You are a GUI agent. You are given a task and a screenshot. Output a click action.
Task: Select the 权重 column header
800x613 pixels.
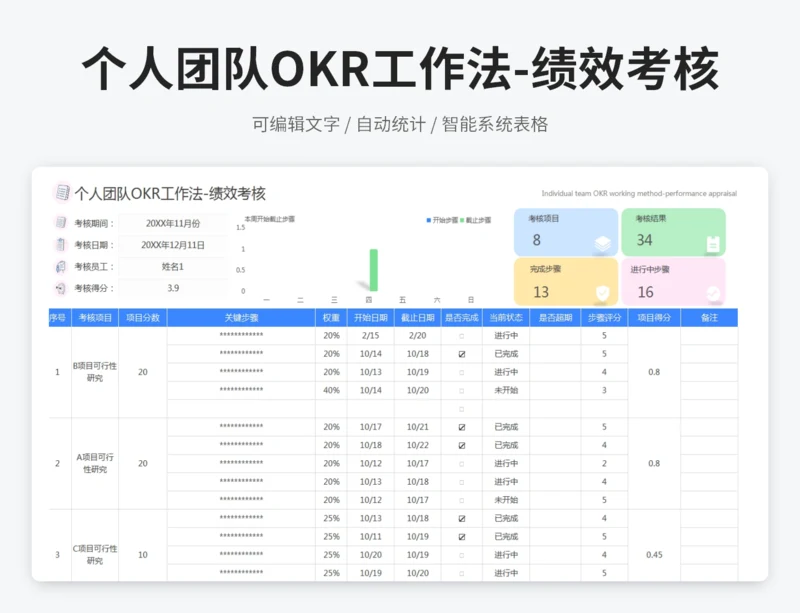pos(331,317)
